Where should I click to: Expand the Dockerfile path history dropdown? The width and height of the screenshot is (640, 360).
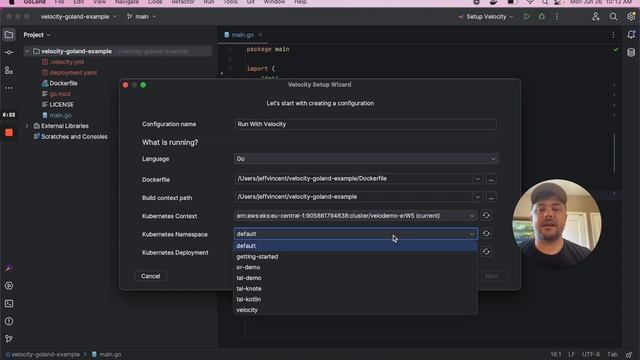(477, 179)
